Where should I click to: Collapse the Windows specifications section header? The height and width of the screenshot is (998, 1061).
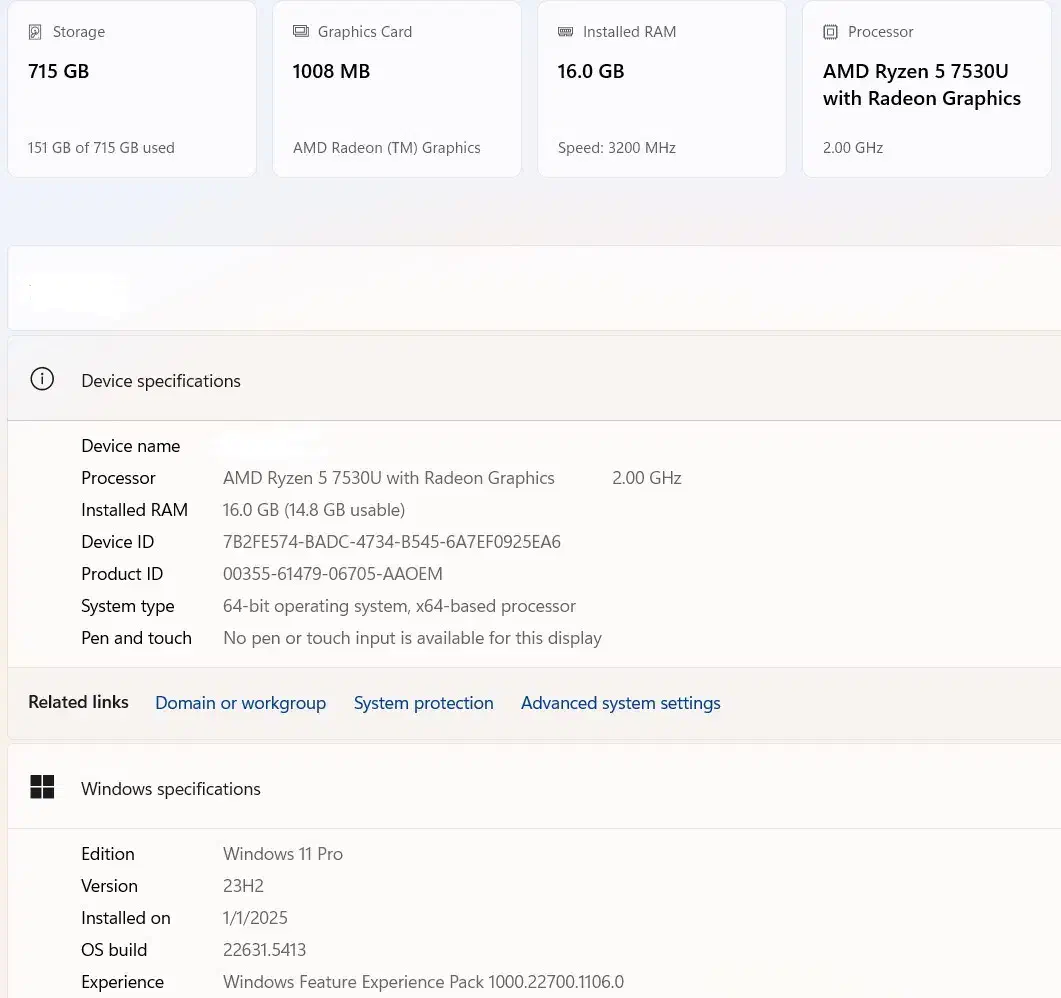coord(530,788)
